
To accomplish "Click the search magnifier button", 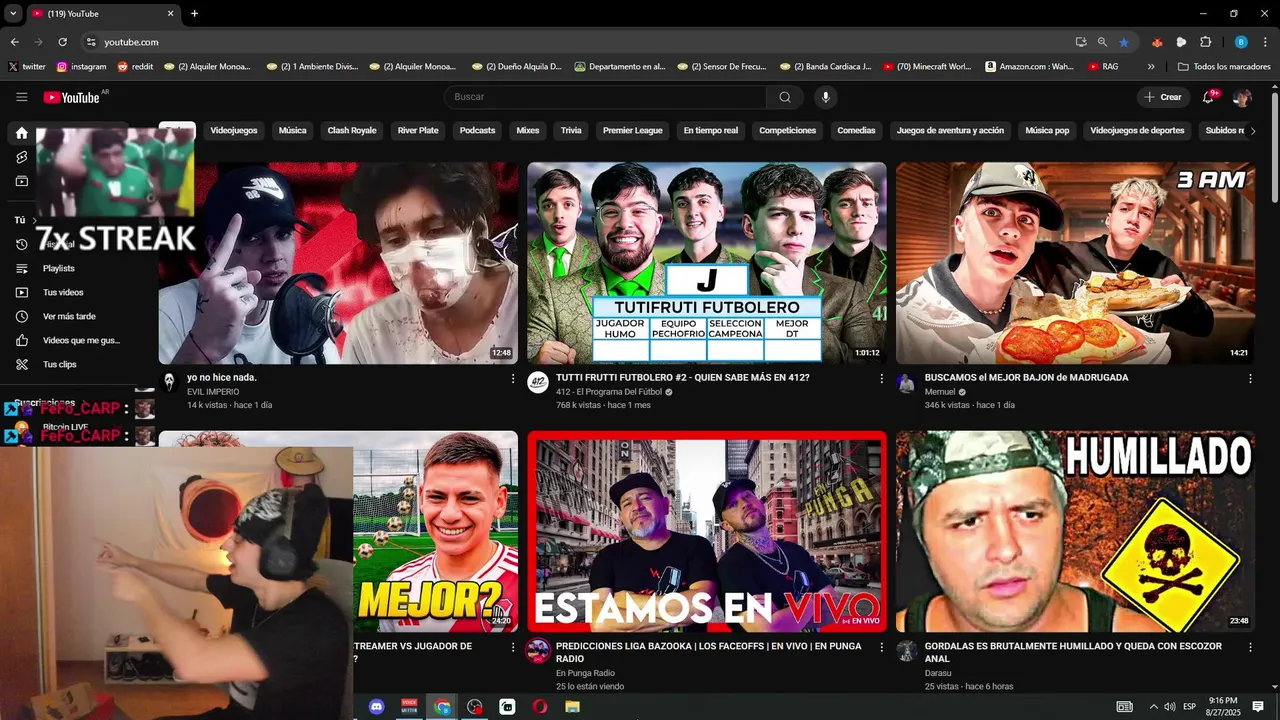I will pyautogui.click(x=785, y=97).
